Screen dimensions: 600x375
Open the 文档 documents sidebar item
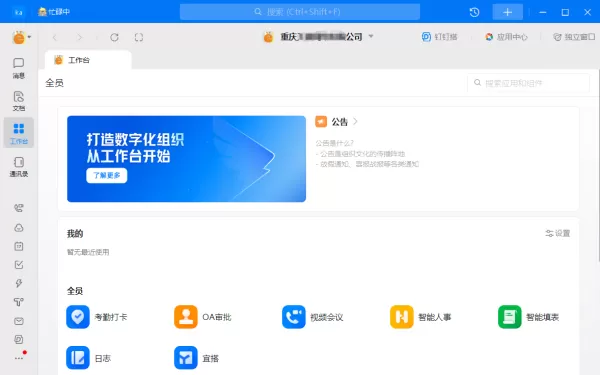[x=18, y=101]
